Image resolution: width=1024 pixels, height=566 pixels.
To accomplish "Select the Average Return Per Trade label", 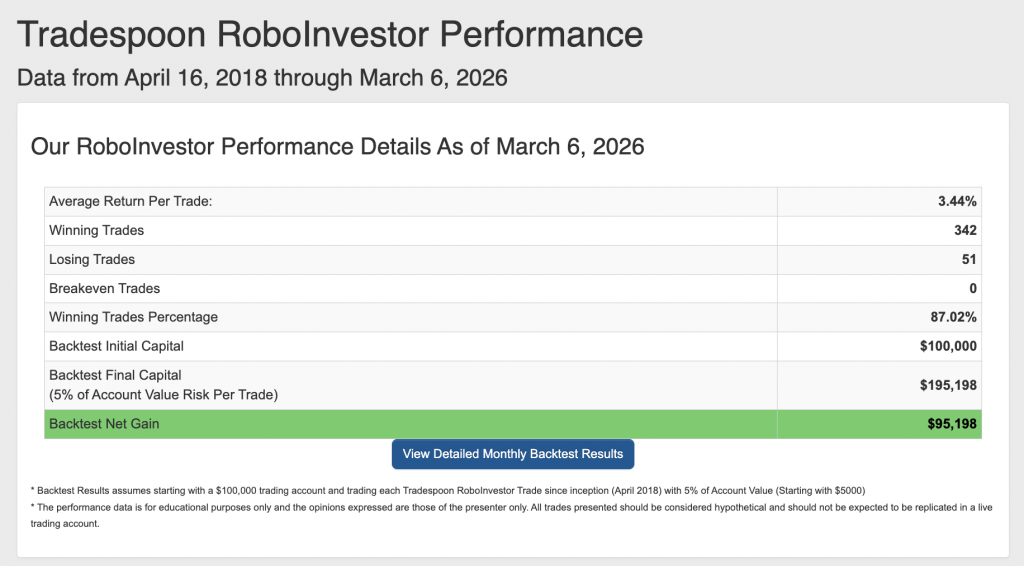I will (x=131, y=202).
